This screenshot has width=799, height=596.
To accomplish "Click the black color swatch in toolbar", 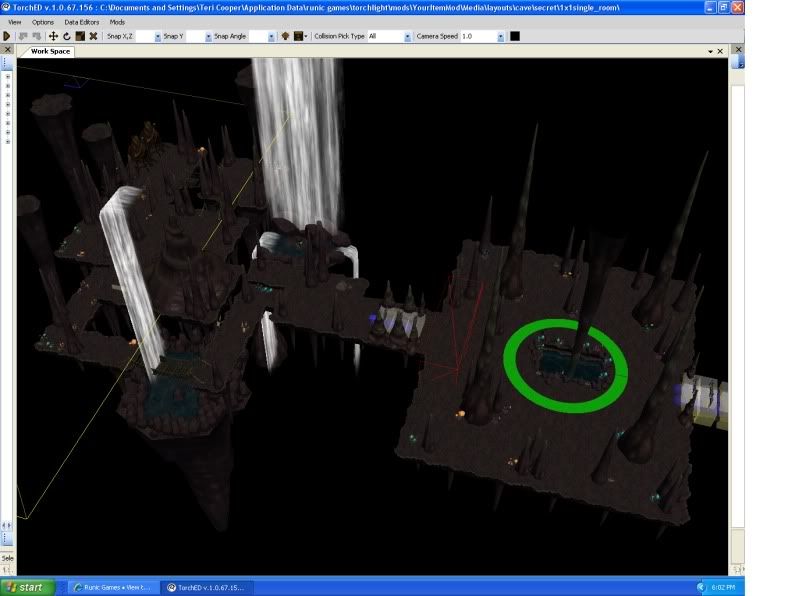I will [x=515, y=36].
